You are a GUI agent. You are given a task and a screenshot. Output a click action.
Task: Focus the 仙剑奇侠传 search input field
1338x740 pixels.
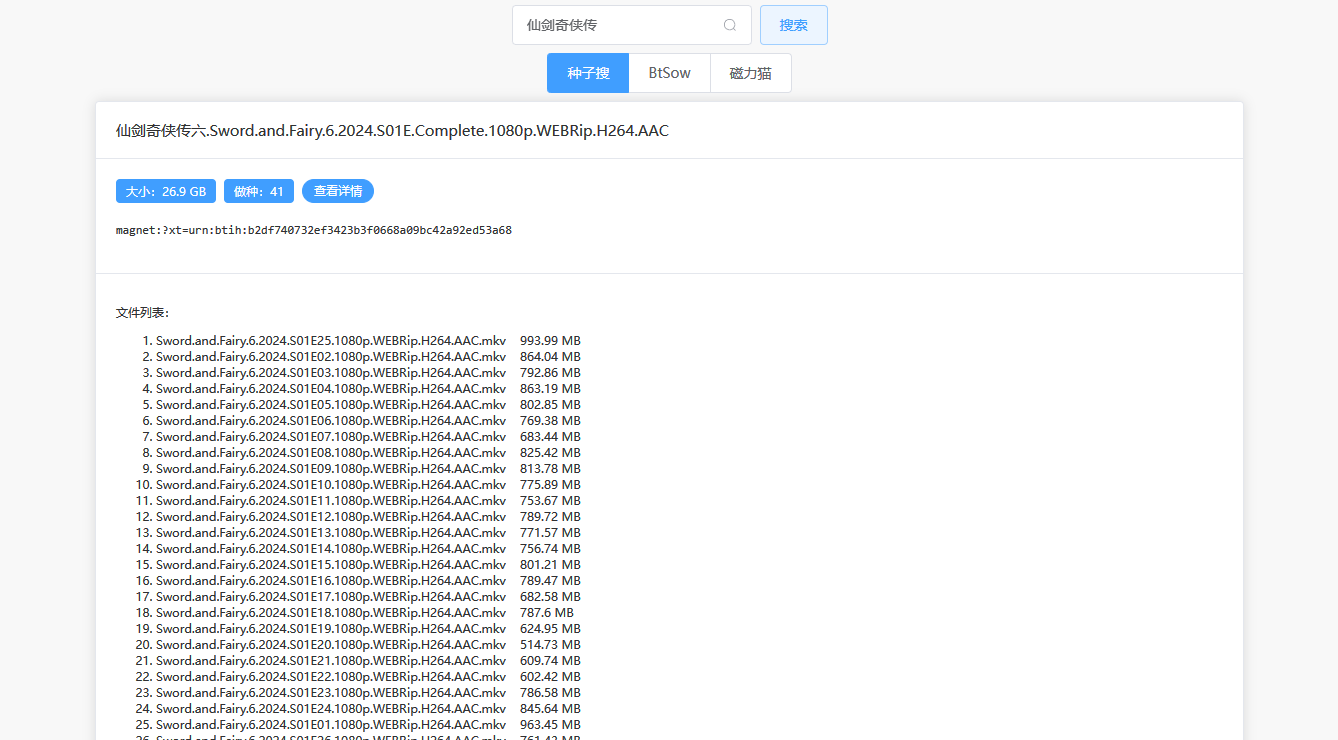pyautogui.click(x=615, y=25)
